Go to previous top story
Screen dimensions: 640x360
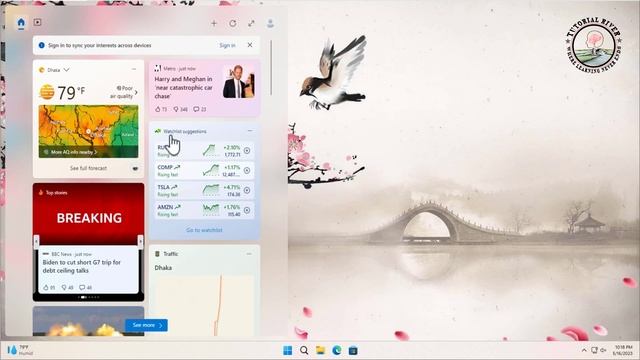pyautogui.click(x=36, y=241)
